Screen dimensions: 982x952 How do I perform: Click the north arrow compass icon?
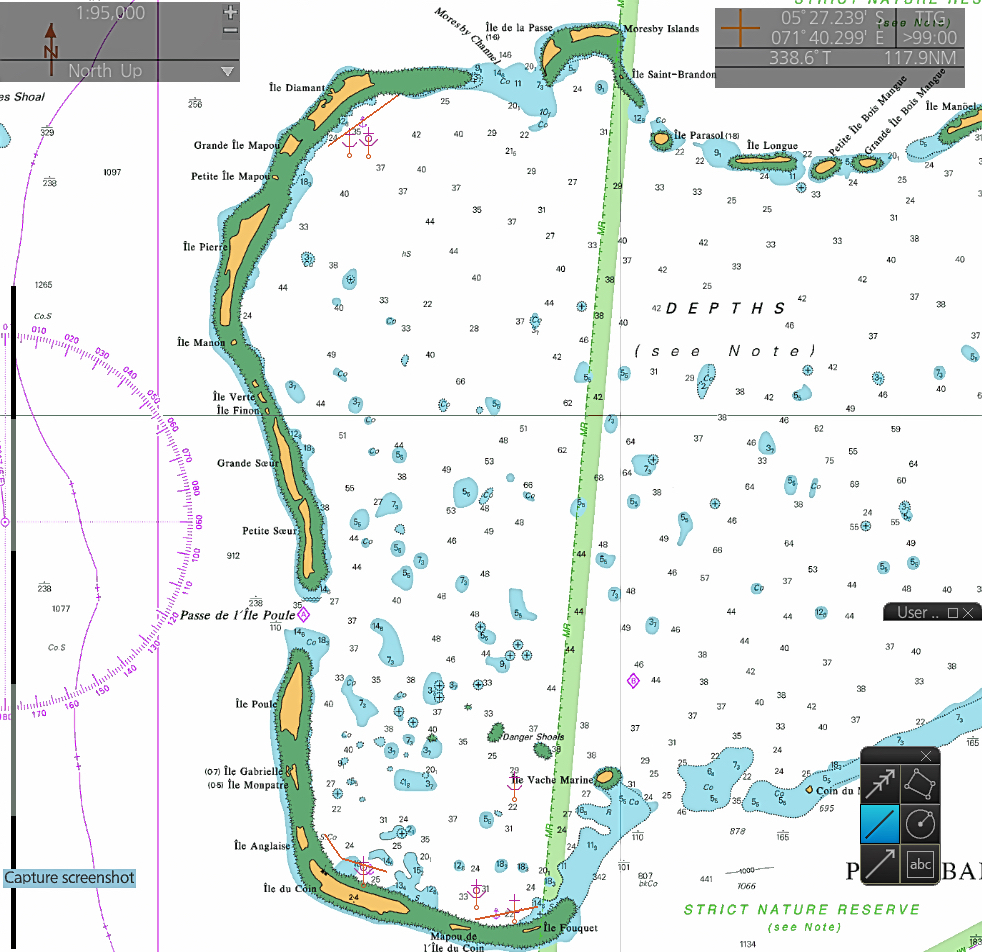(51, 48)
